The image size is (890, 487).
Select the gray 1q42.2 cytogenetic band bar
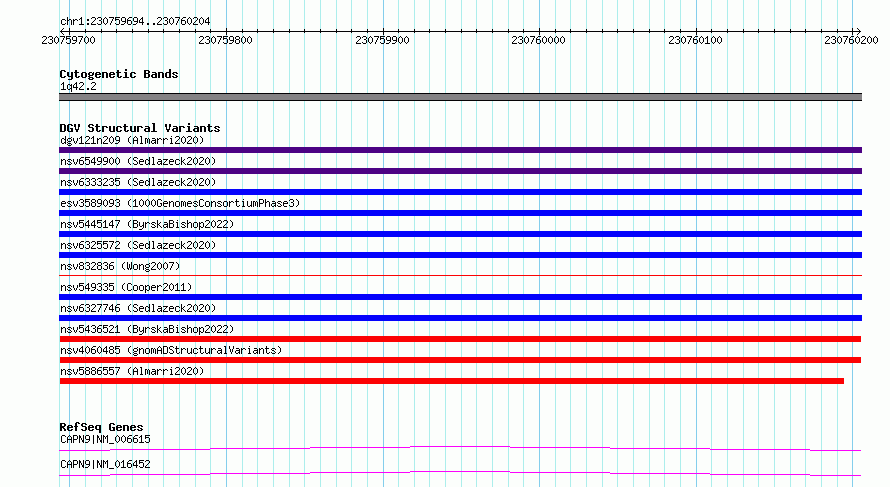pyautogui.click(x=460, y=97)
